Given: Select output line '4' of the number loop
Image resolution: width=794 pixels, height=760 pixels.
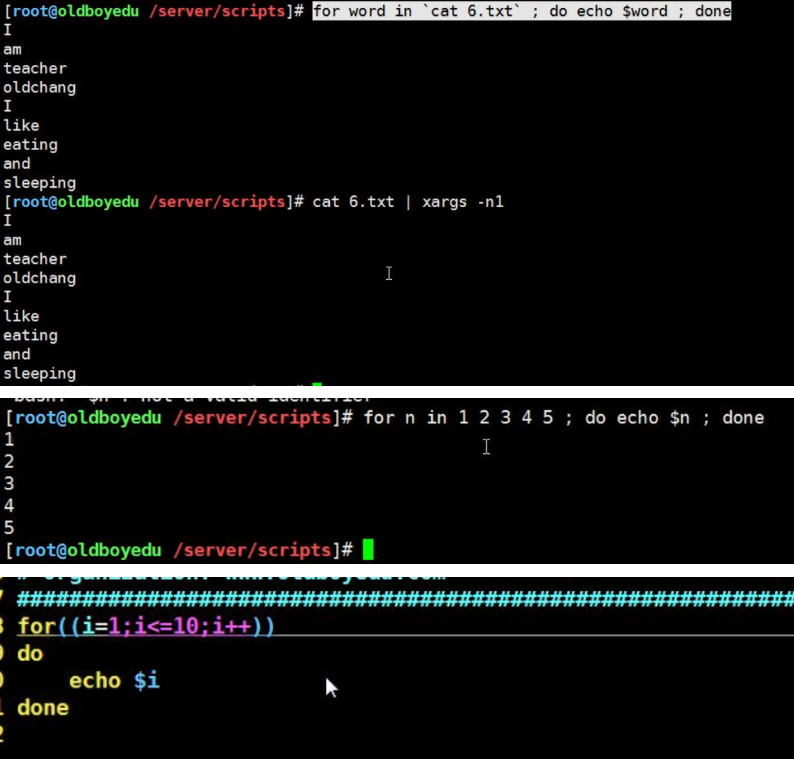Looking at the screenshot, I should pyautogui.click(x=9, y=505).
